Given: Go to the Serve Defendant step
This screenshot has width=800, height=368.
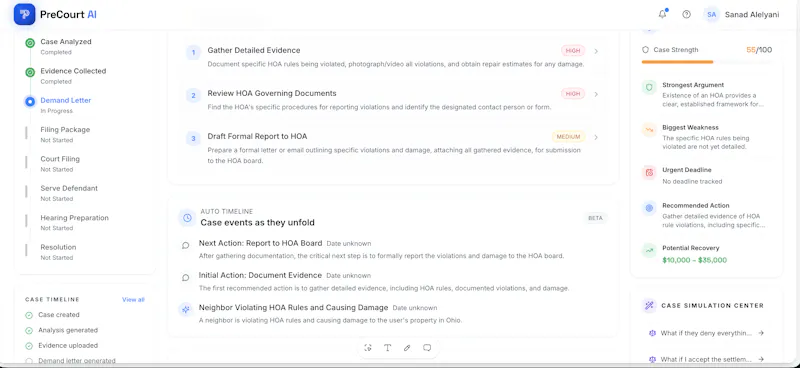Looking at the screenshot, I should coord(69,193).
